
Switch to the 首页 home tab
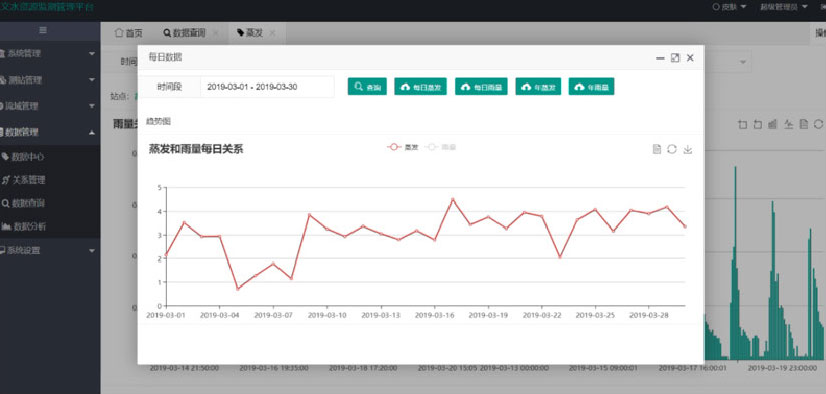click(x=129, y=33)
